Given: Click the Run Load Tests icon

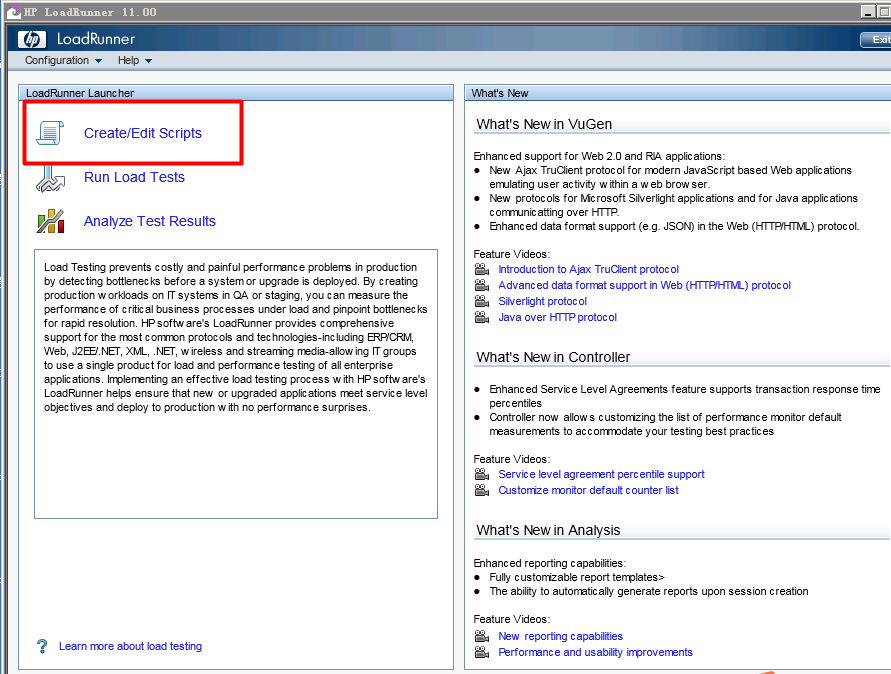Looking at the screenshot, I should (x=51, y=178).
